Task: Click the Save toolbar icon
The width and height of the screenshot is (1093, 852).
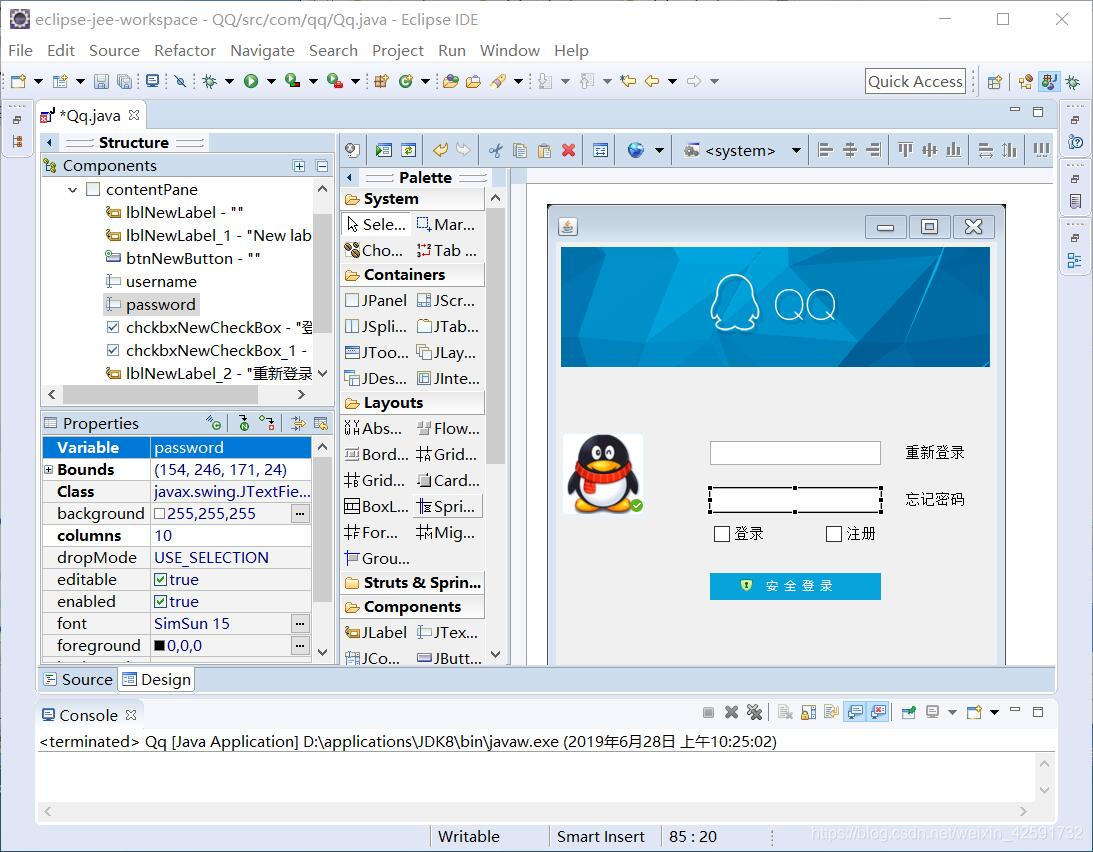Action: pyautogui.click(x=101, y=82)
